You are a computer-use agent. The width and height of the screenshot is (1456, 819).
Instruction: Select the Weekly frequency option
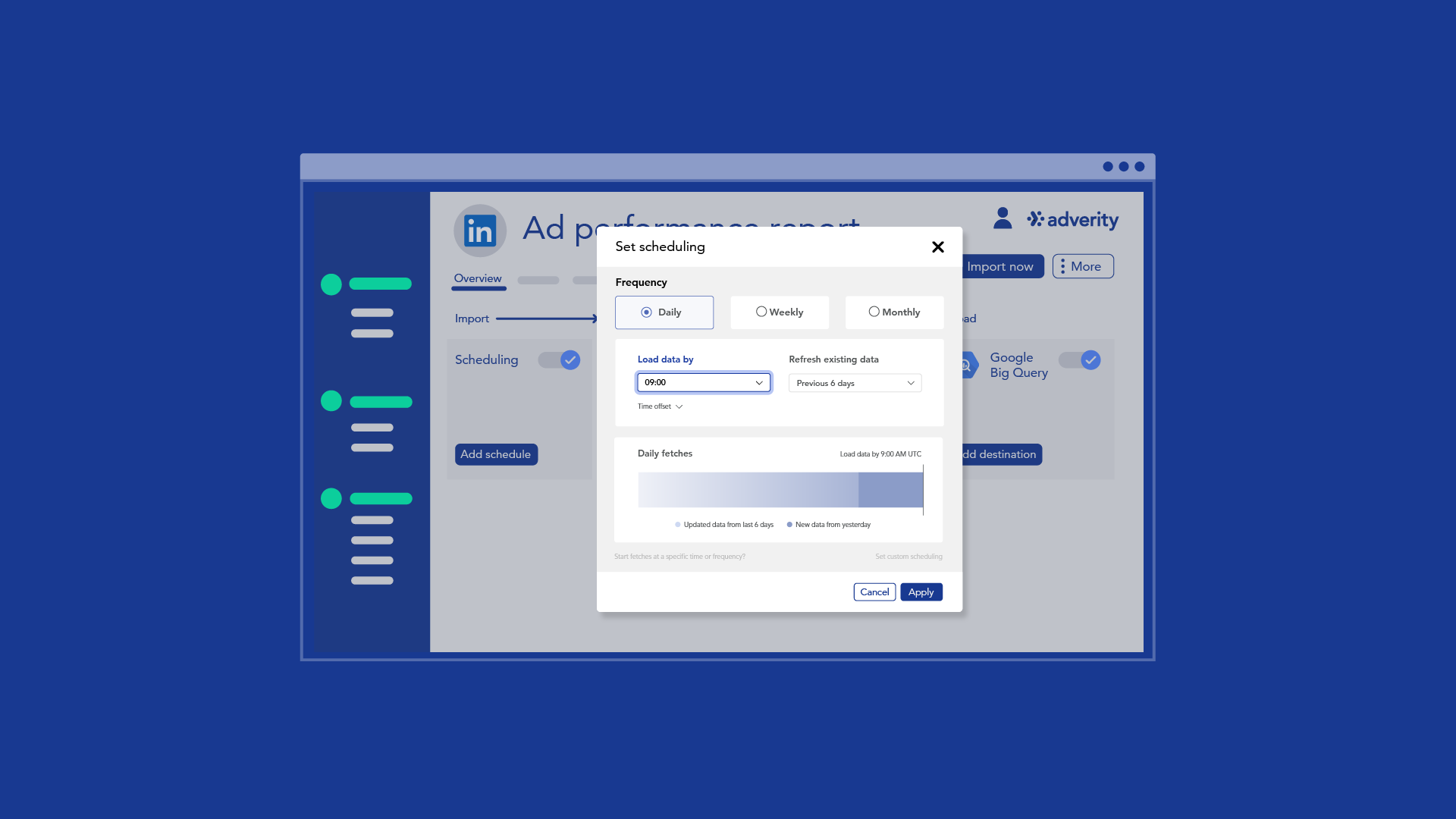click(779, 312)
